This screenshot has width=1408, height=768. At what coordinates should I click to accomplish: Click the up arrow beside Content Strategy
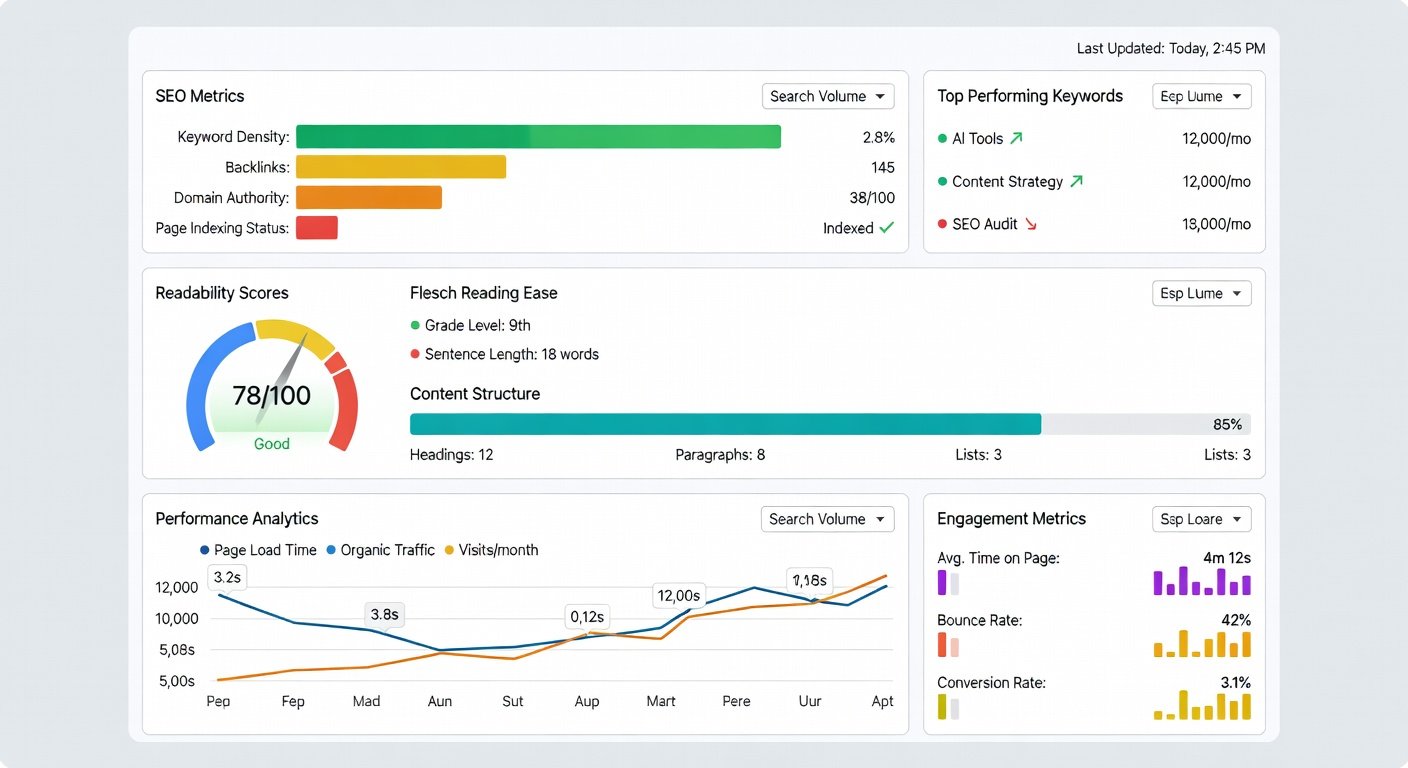(1076, 181)
